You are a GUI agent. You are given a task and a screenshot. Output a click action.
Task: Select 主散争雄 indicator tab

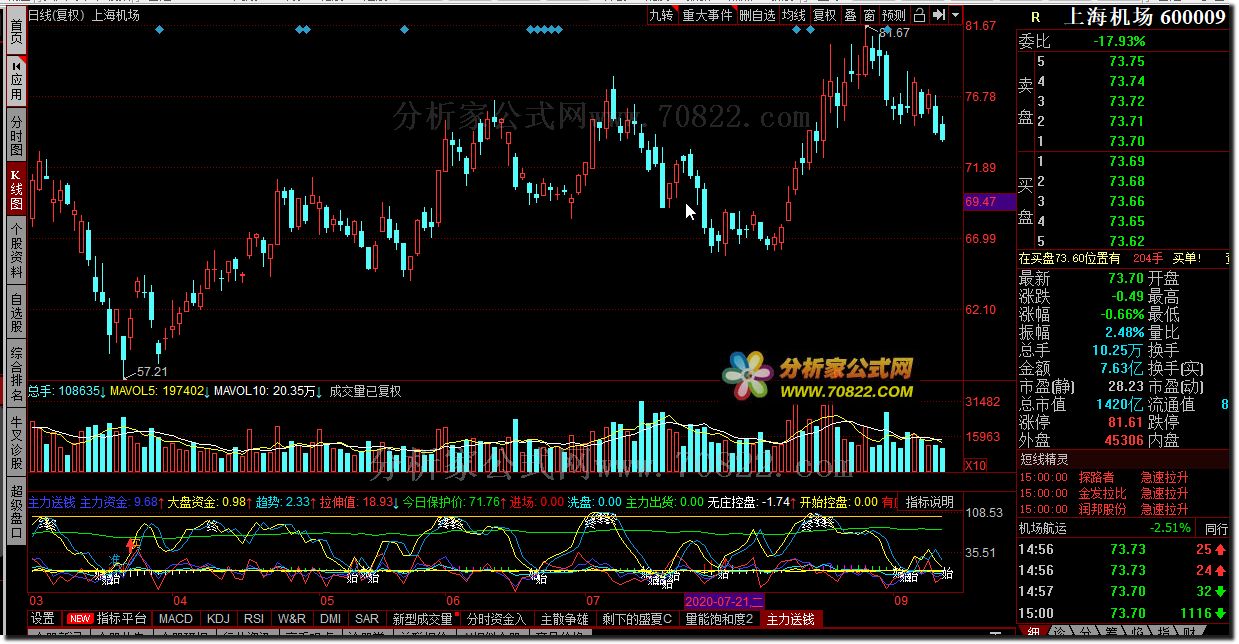564,619
